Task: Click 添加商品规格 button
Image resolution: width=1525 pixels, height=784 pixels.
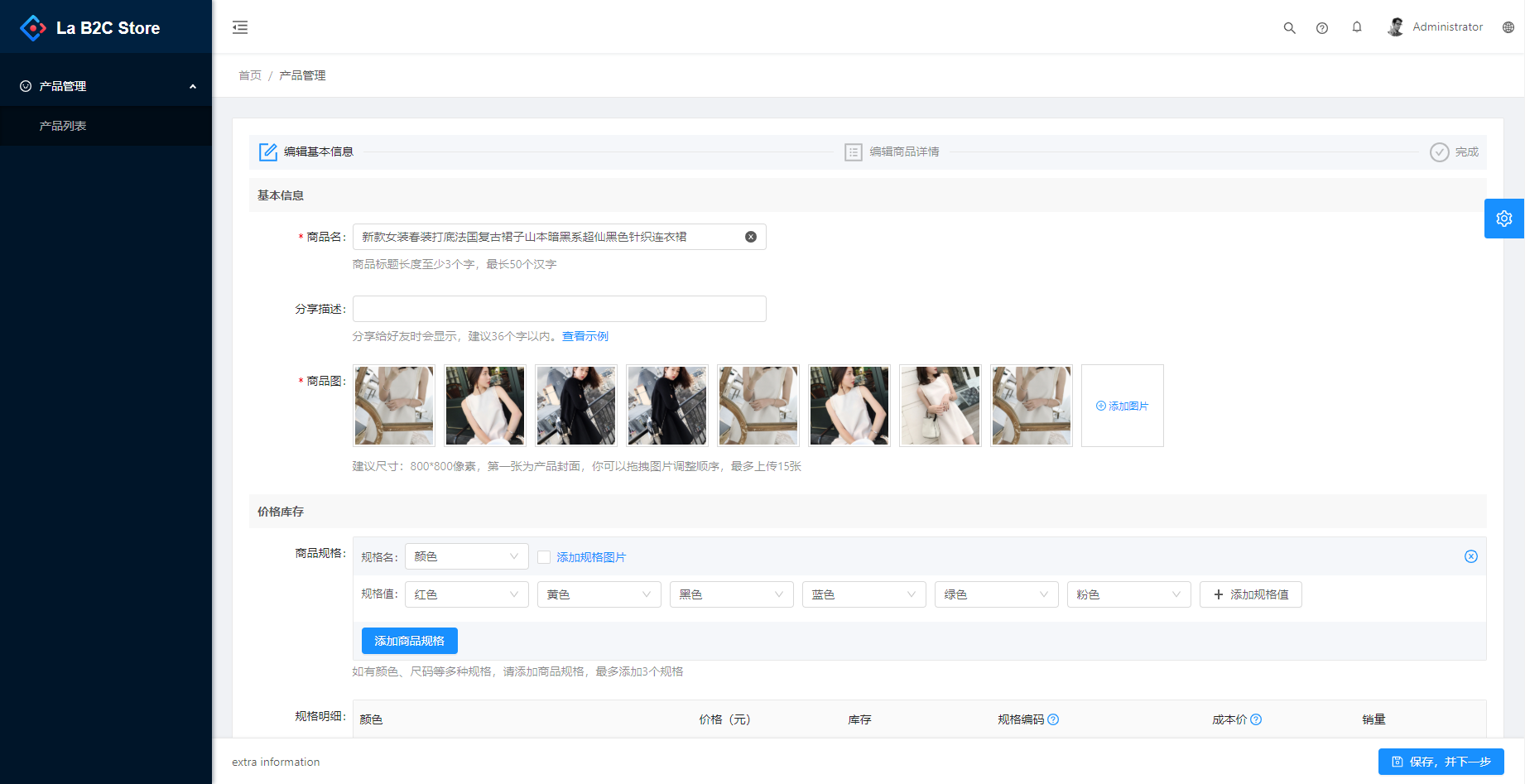Action: (410, 641)
